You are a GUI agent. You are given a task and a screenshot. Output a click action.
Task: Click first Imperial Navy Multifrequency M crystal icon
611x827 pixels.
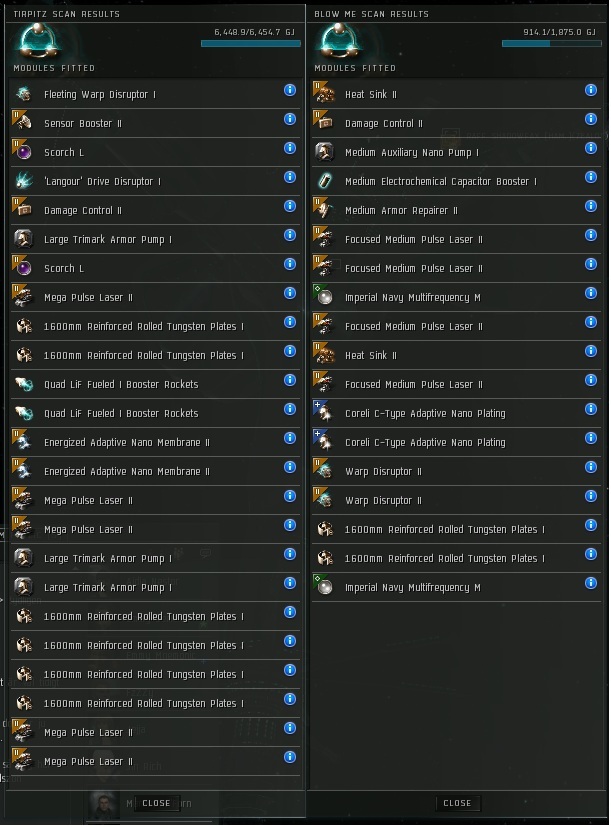[324, 298]
